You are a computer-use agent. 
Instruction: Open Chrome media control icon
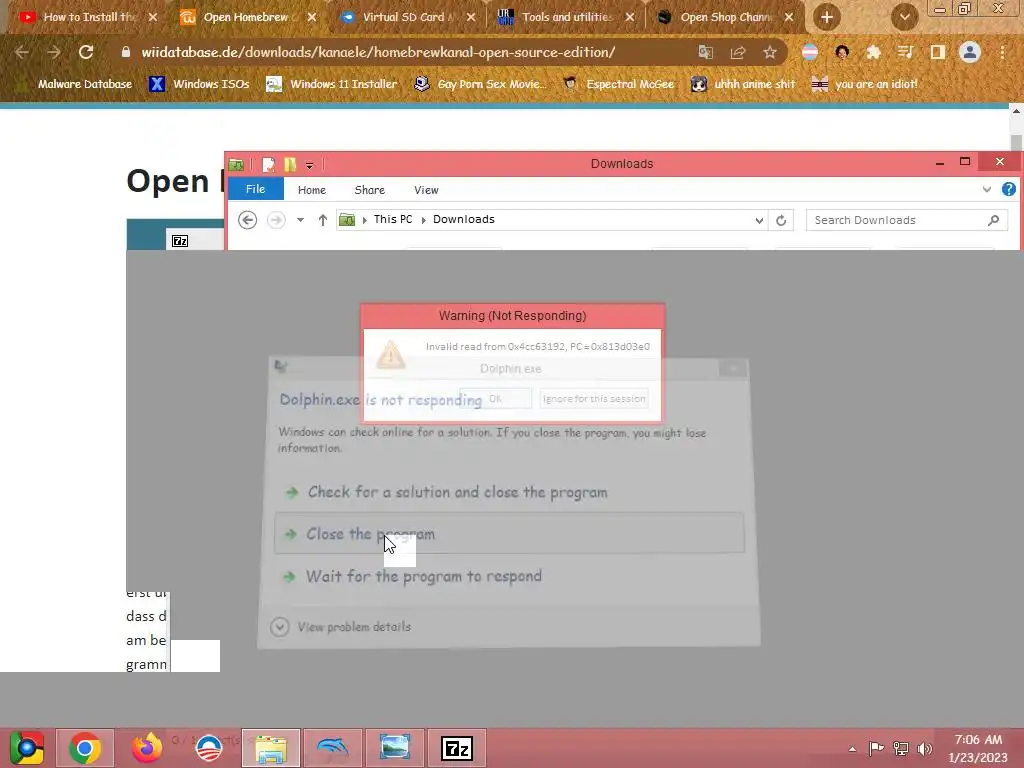click(905, 52)
